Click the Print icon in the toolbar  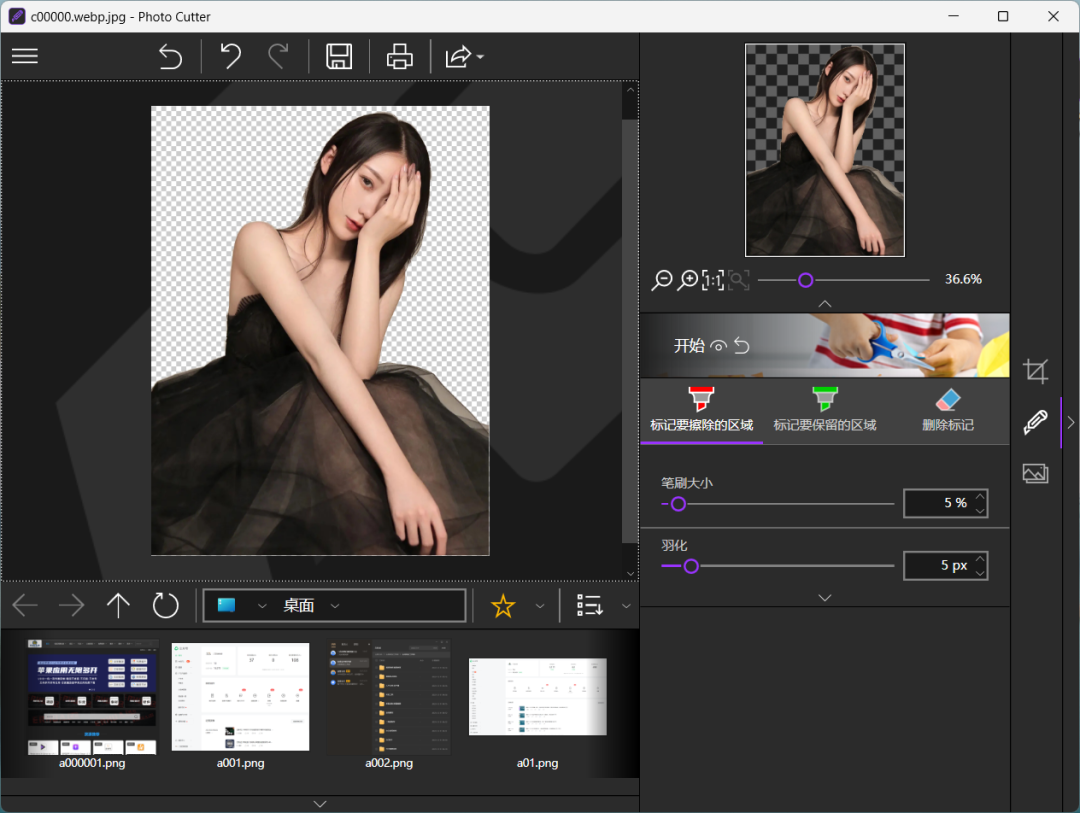[399, 56]
